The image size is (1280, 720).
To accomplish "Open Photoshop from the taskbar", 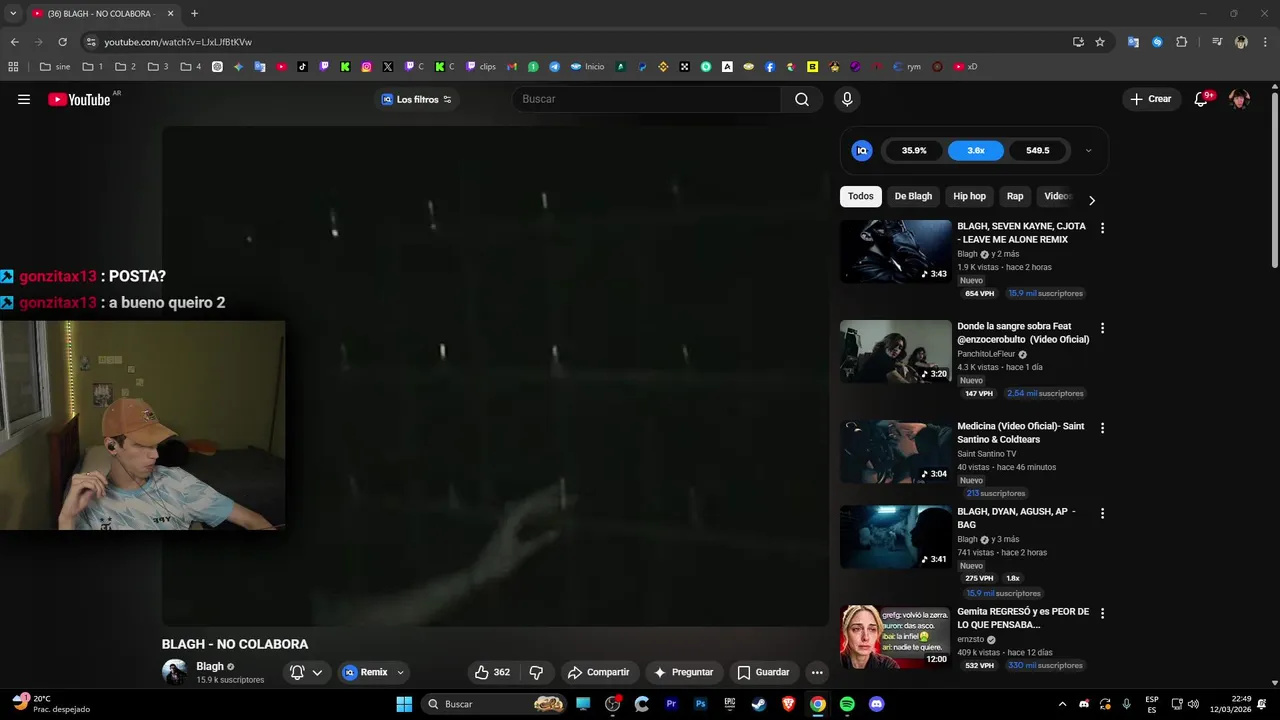I will (x=701, y=704).
